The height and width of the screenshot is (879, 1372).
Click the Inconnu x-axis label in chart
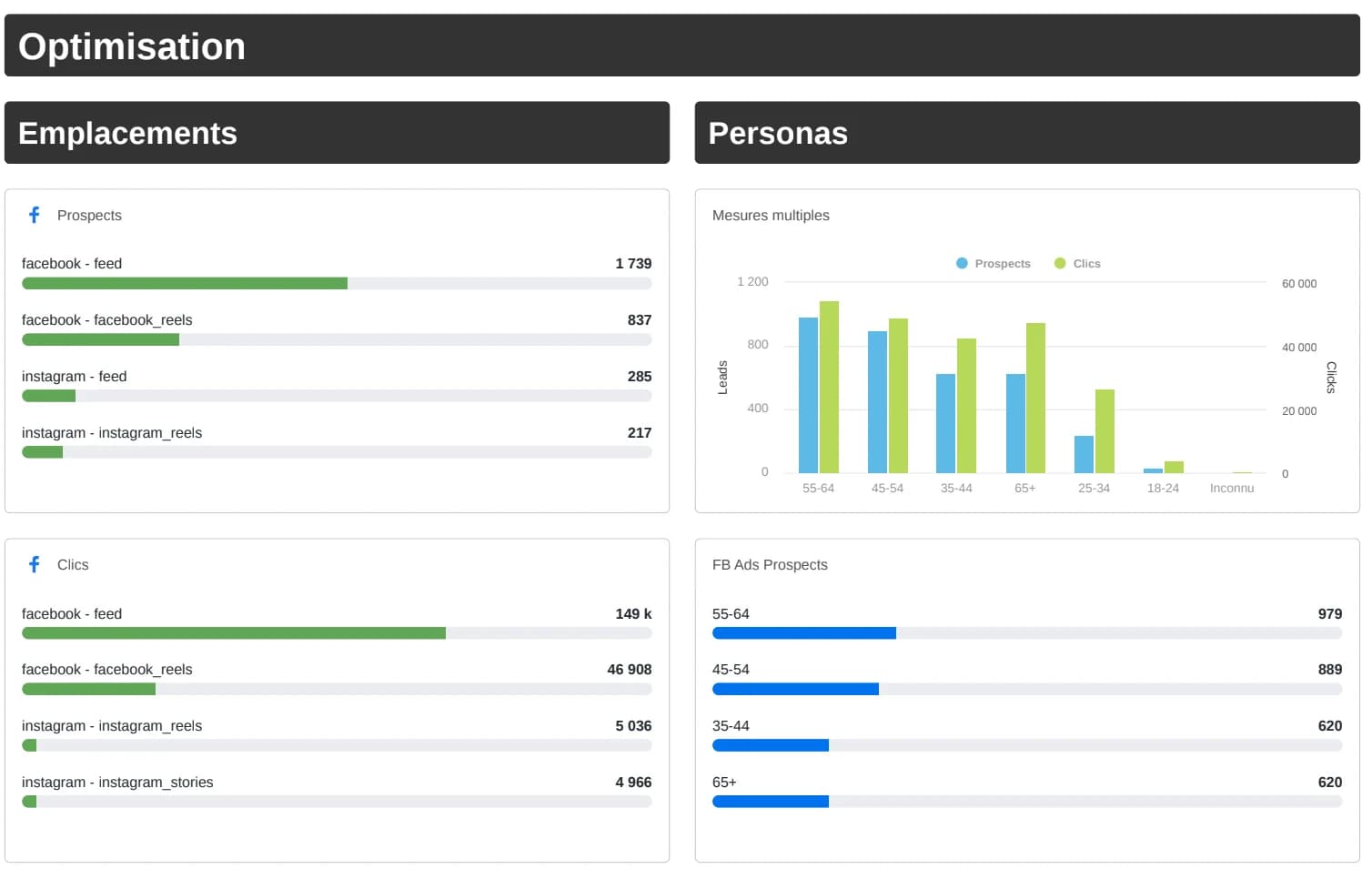[x=1232, y=489]
